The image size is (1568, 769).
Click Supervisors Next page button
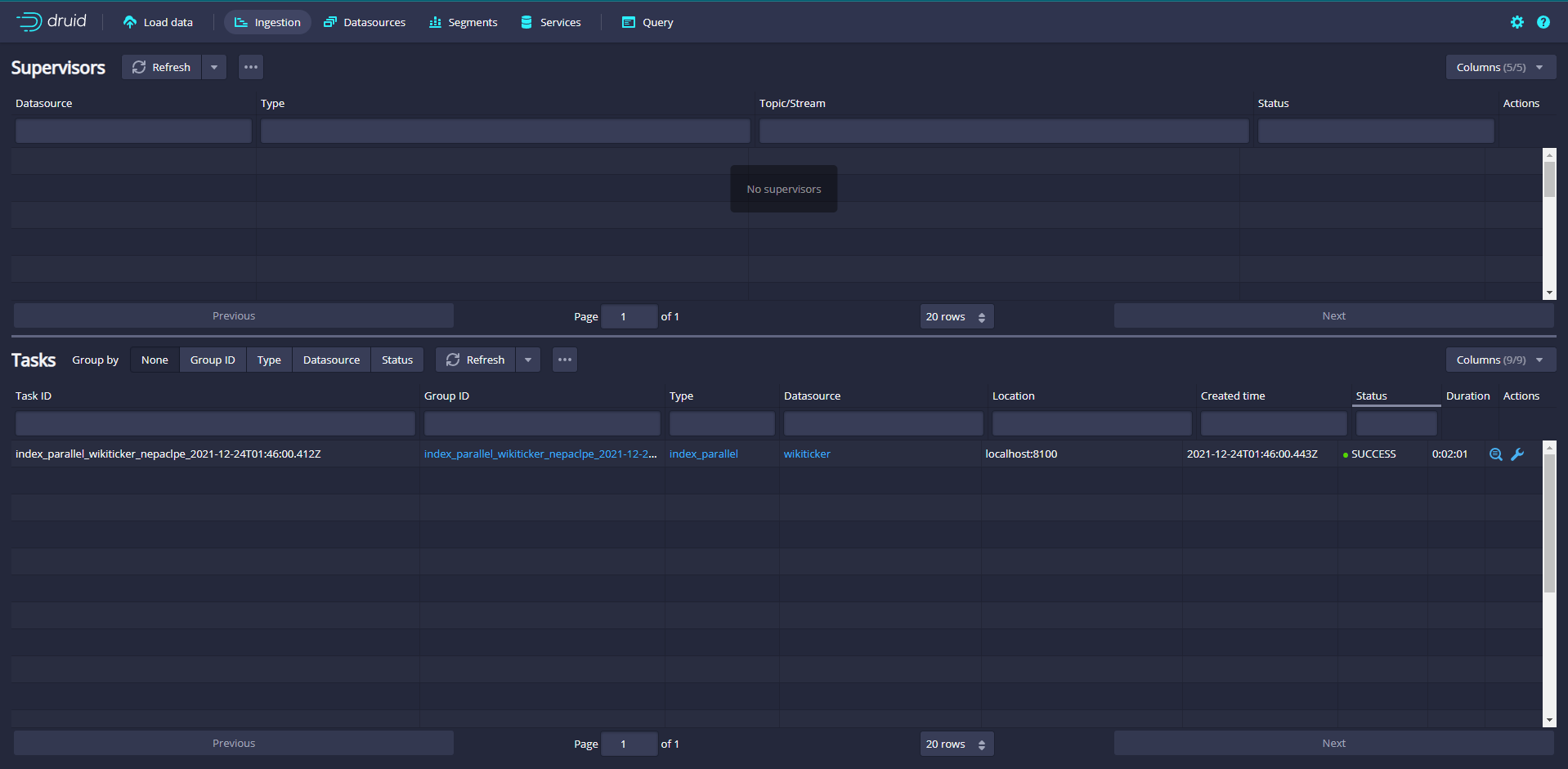tap(1333, 315)
